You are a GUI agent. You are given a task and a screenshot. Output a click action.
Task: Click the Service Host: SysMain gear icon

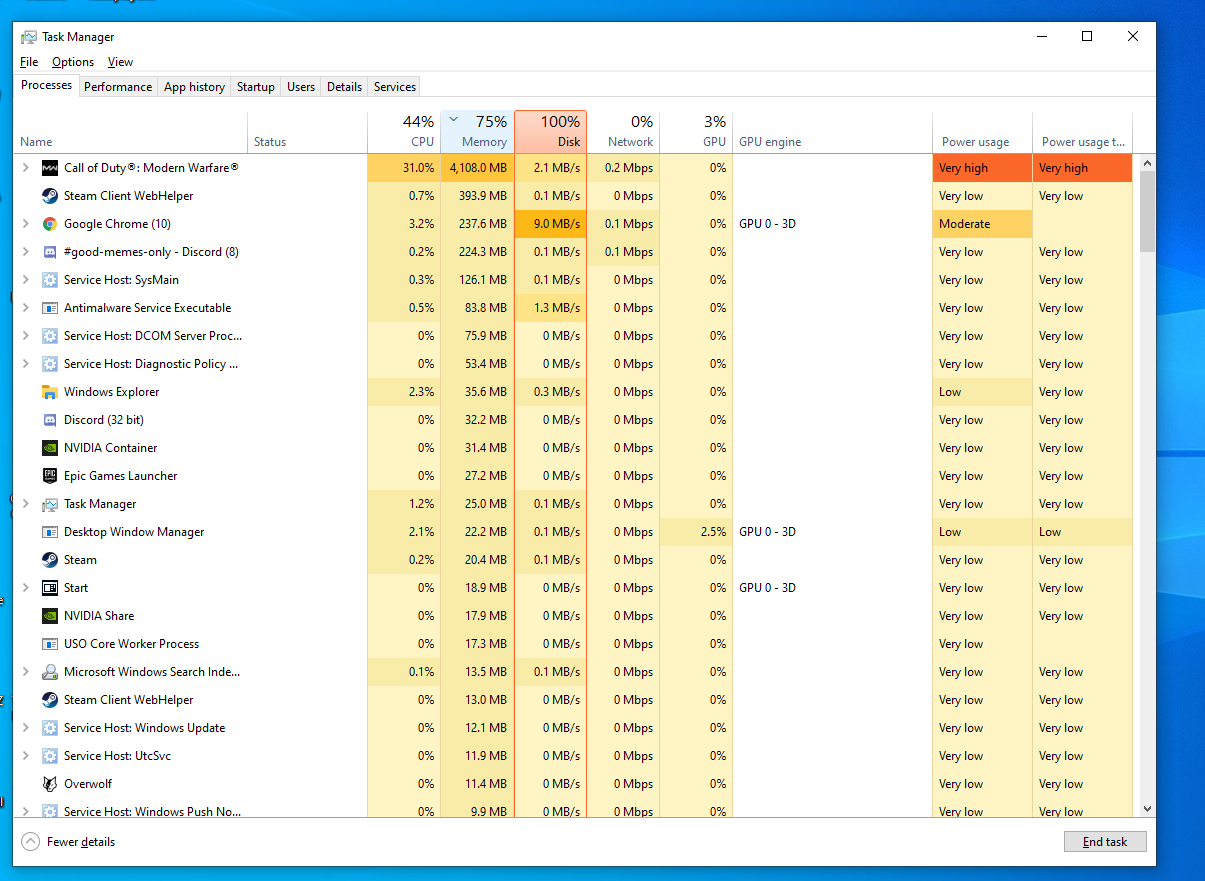[x=50, y=280]
